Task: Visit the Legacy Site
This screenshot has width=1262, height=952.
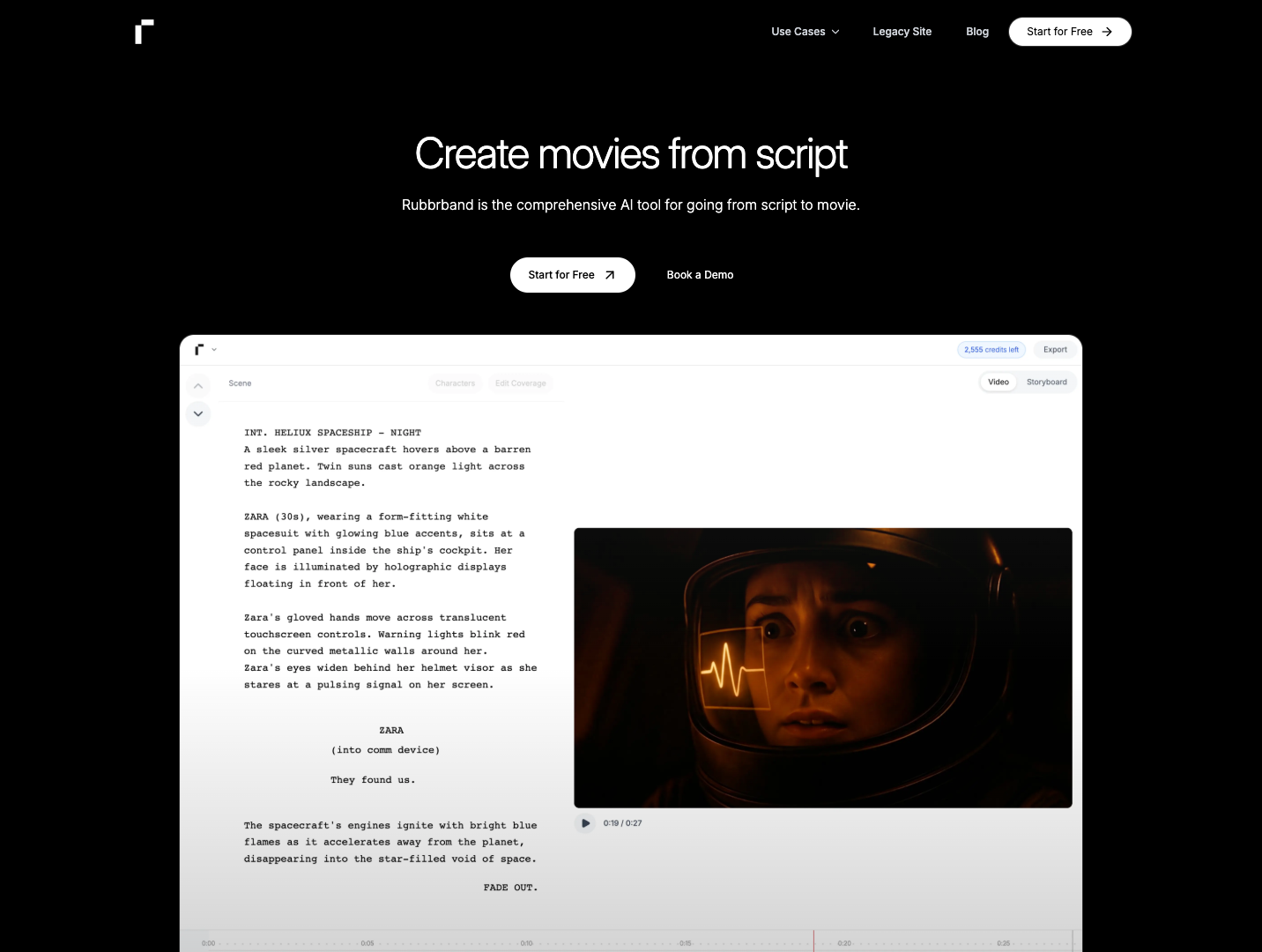Action: [x=902, y=31]
